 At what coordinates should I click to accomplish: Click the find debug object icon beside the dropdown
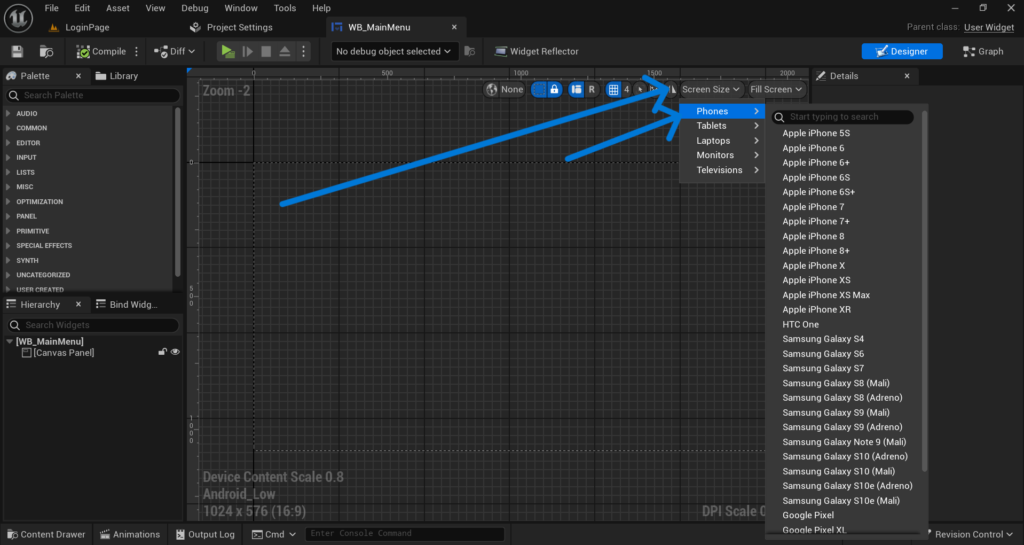[470, 52]
